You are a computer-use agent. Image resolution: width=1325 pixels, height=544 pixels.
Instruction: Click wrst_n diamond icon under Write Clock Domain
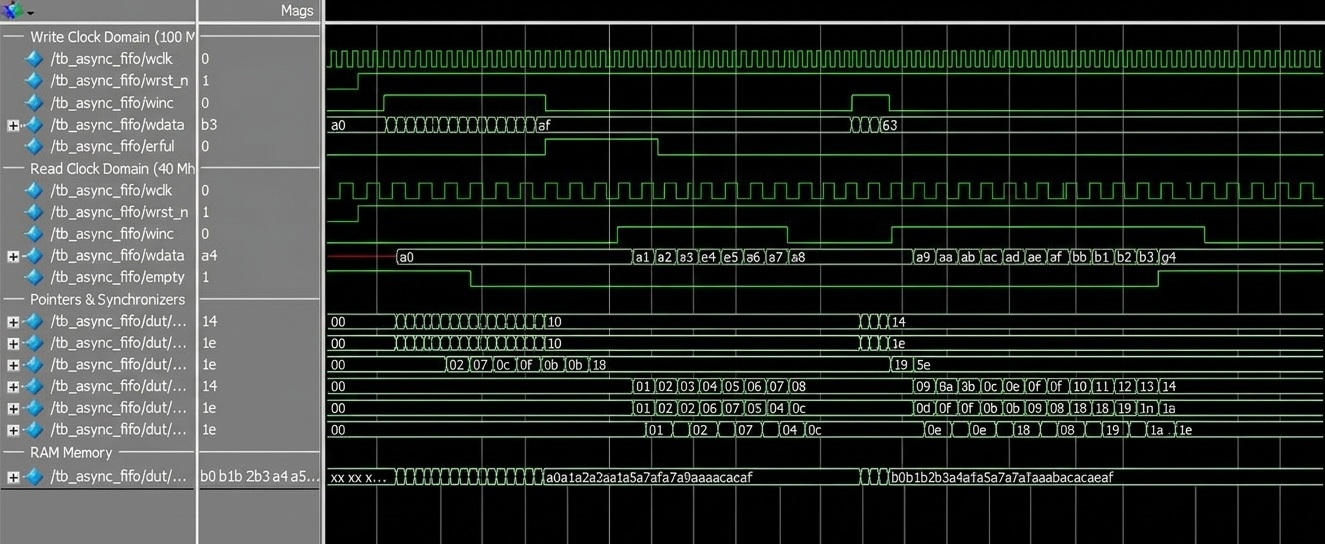coord(35,80)
